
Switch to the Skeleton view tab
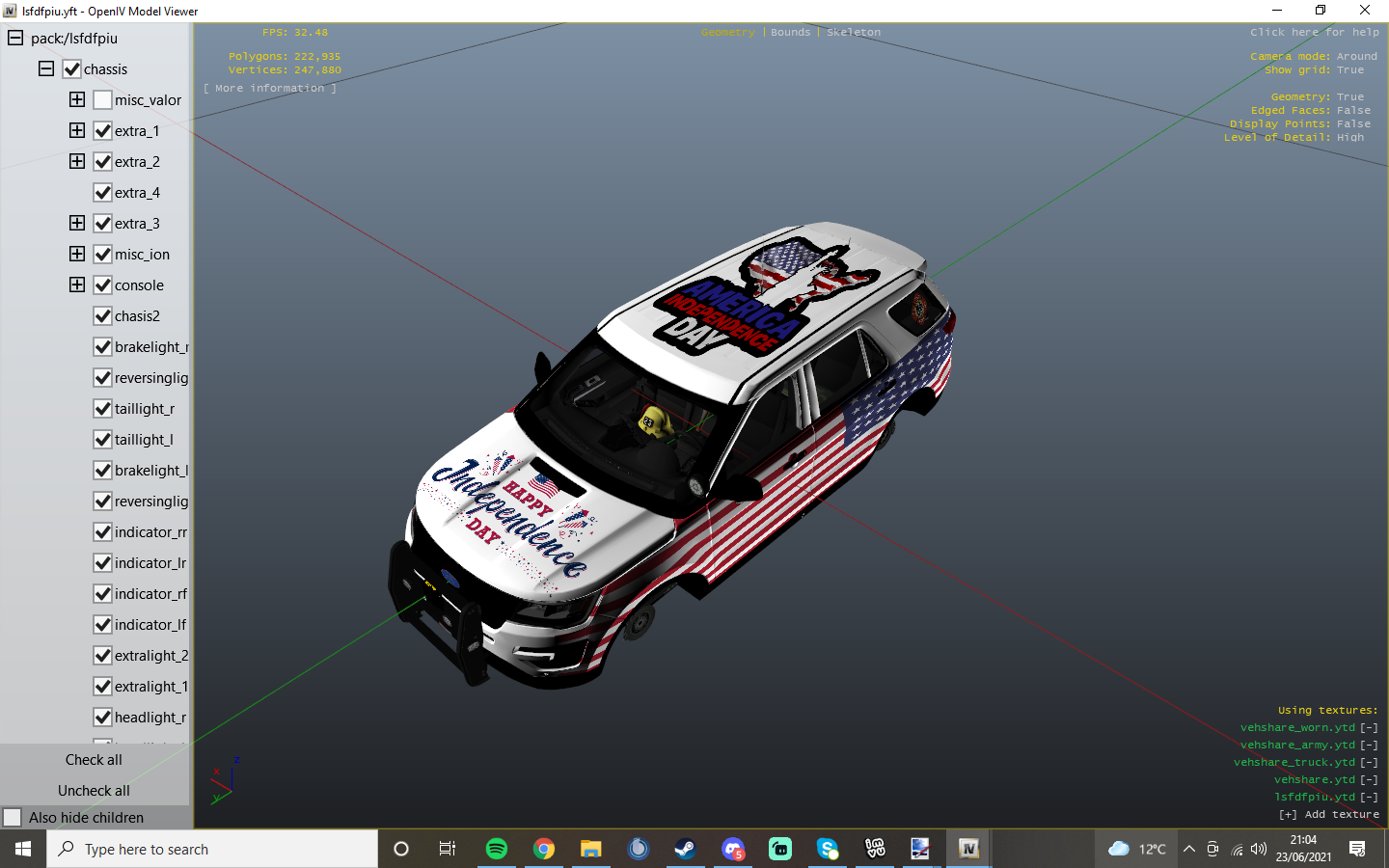[853, 33]
